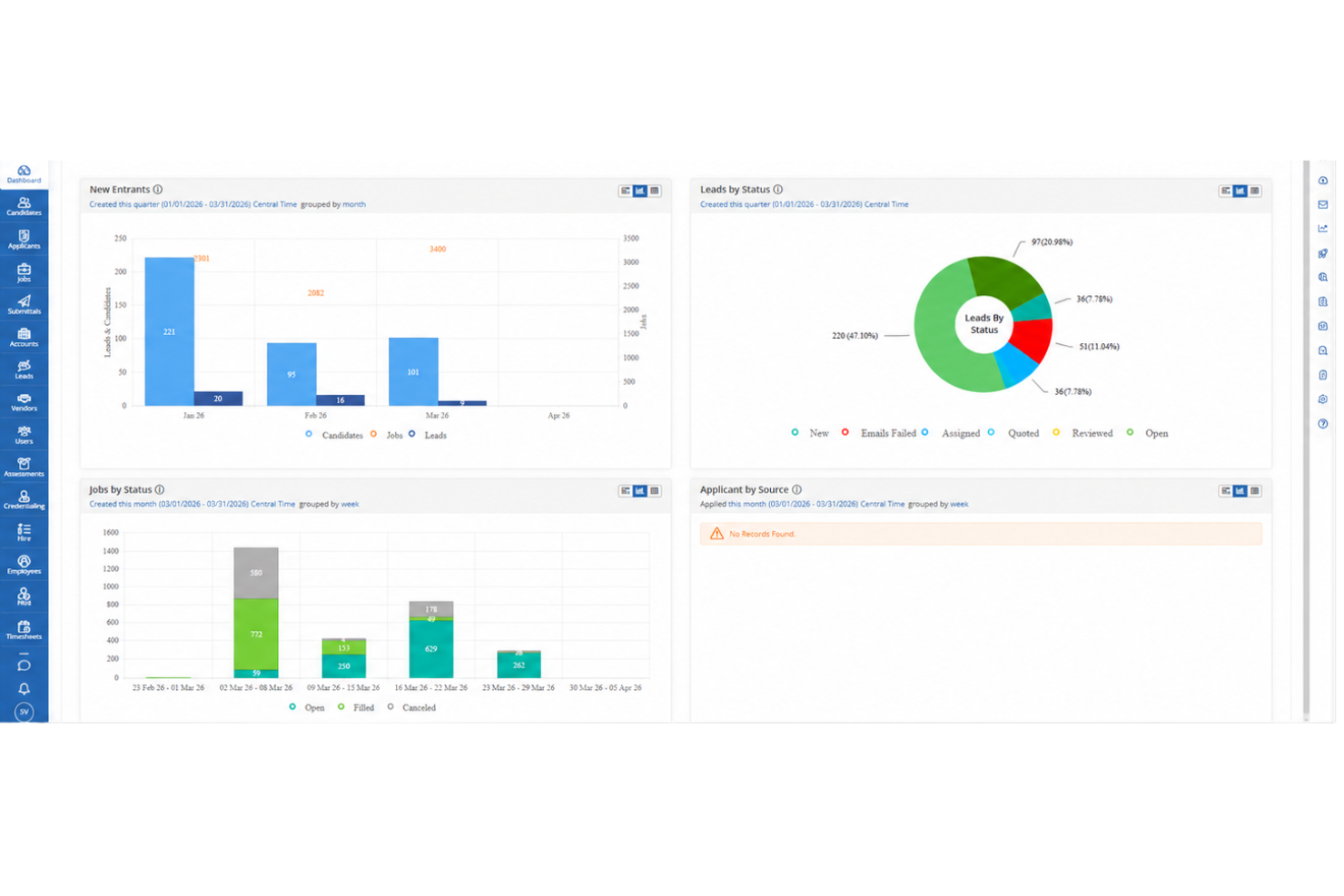Viewport: 1344px width, 896px height.
Task: Show info tooltip for New Entrants
Action: (158, 190)
